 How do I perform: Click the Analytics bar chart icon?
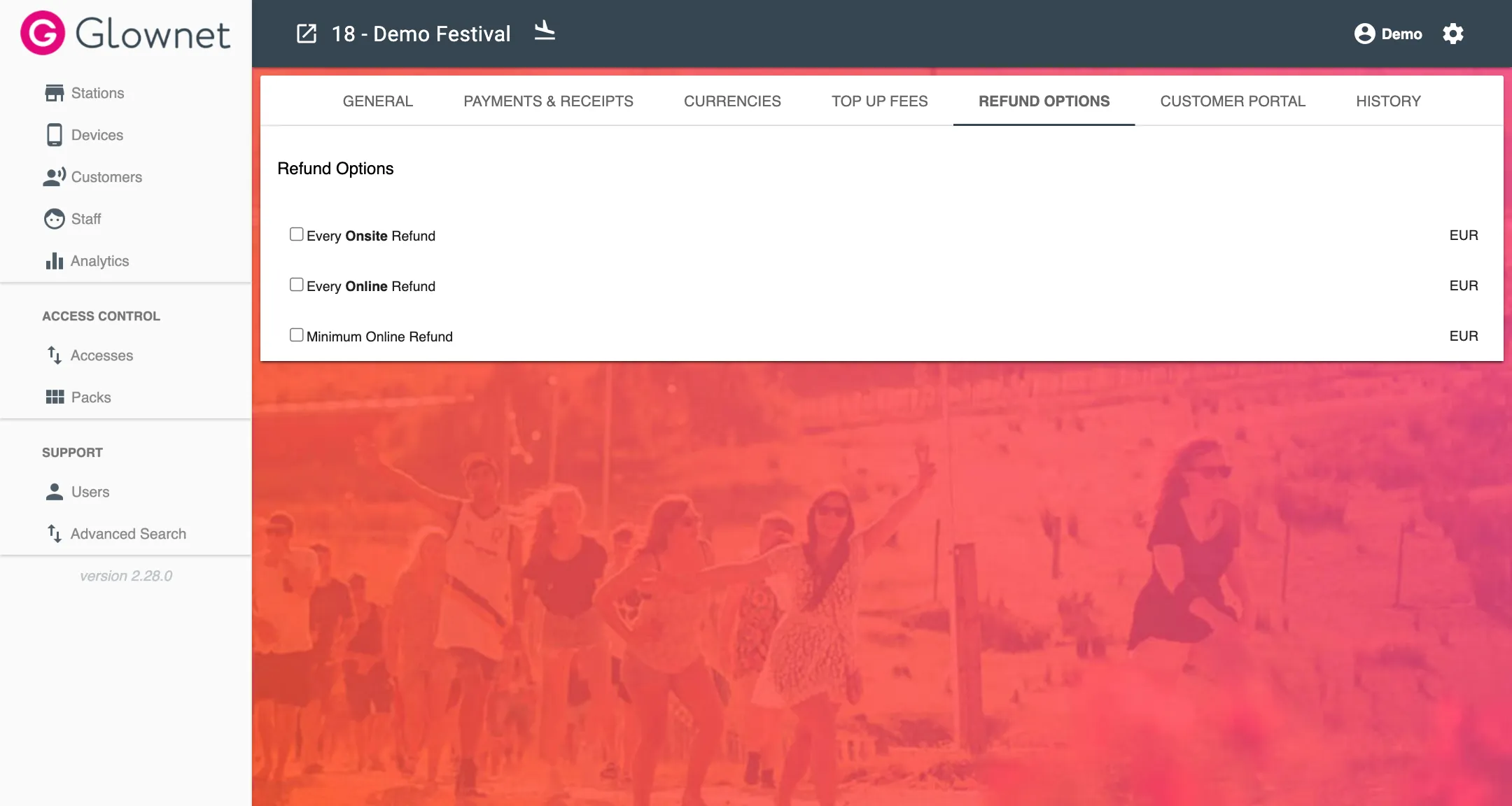(54, 261)
